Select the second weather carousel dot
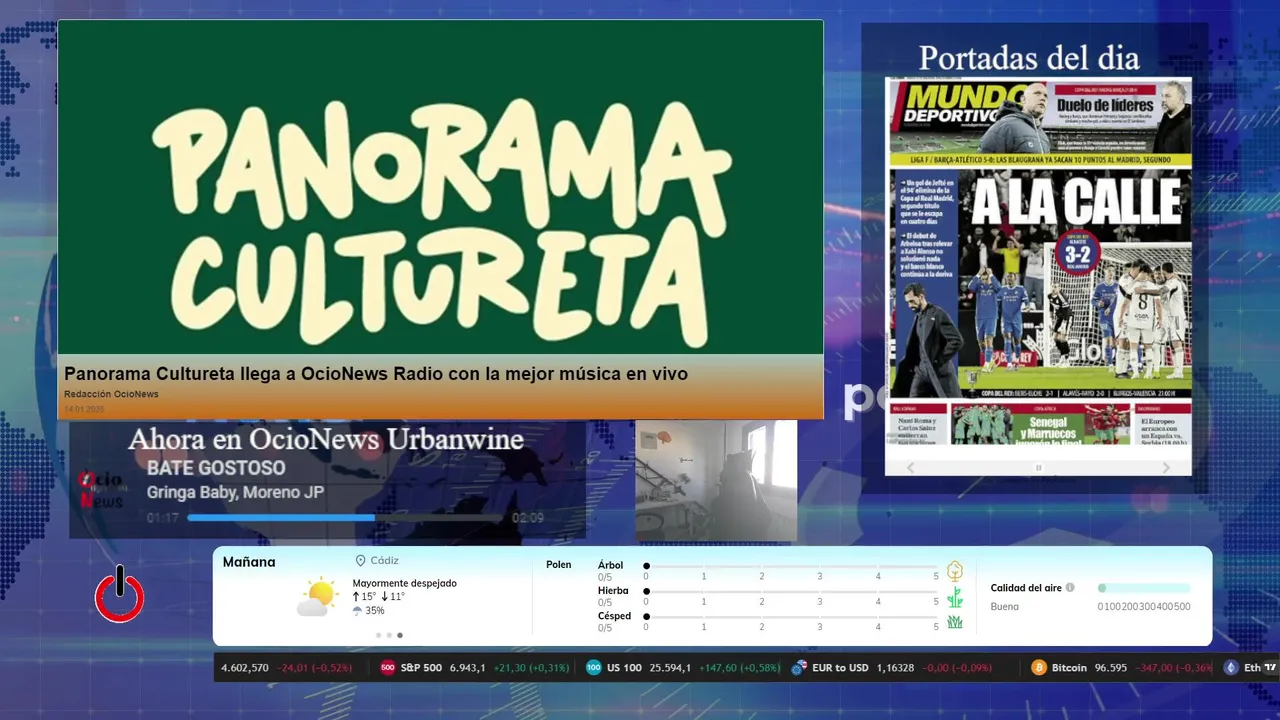Viewport: 1280px width, 720px height. [389, 635]
